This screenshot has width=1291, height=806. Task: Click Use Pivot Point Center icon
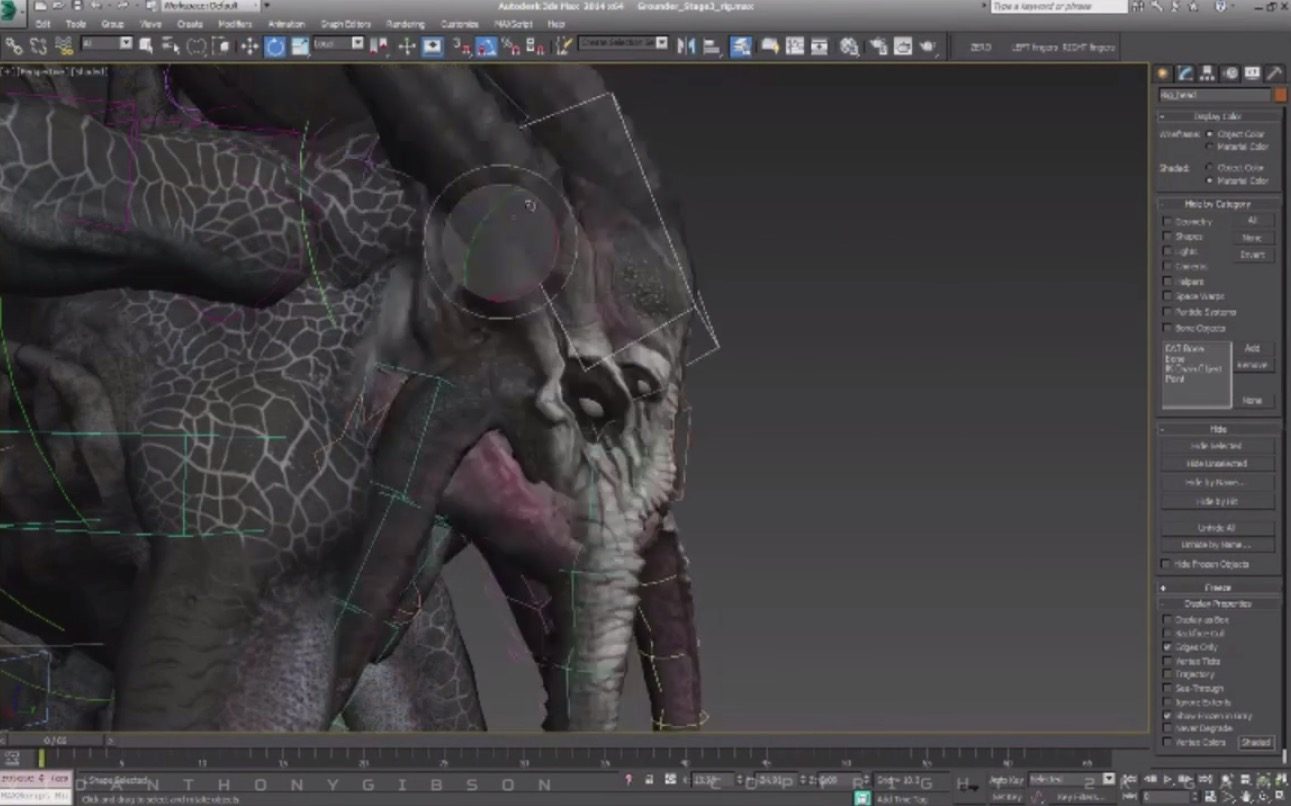(380, 46)
